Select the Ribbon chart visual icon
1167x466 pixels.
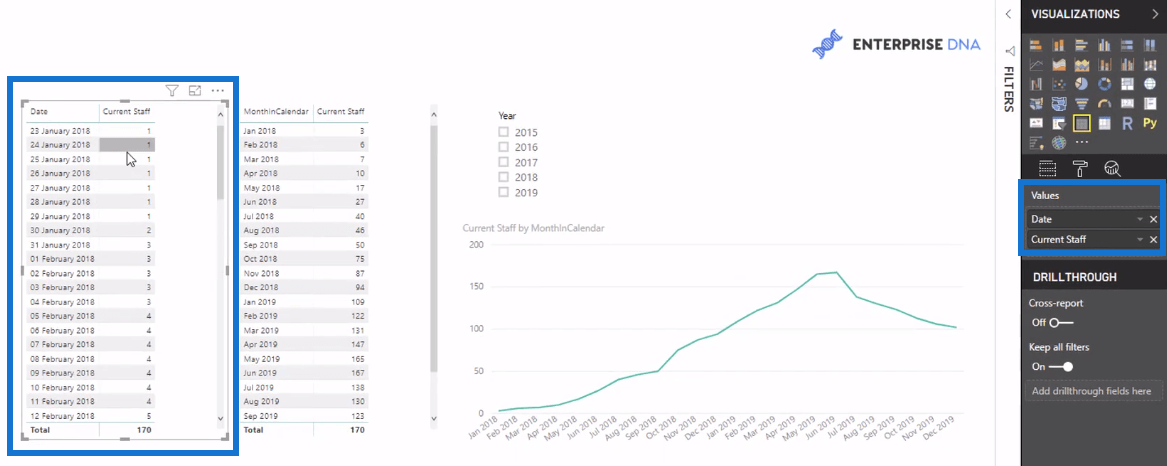tap(1151, 65)
